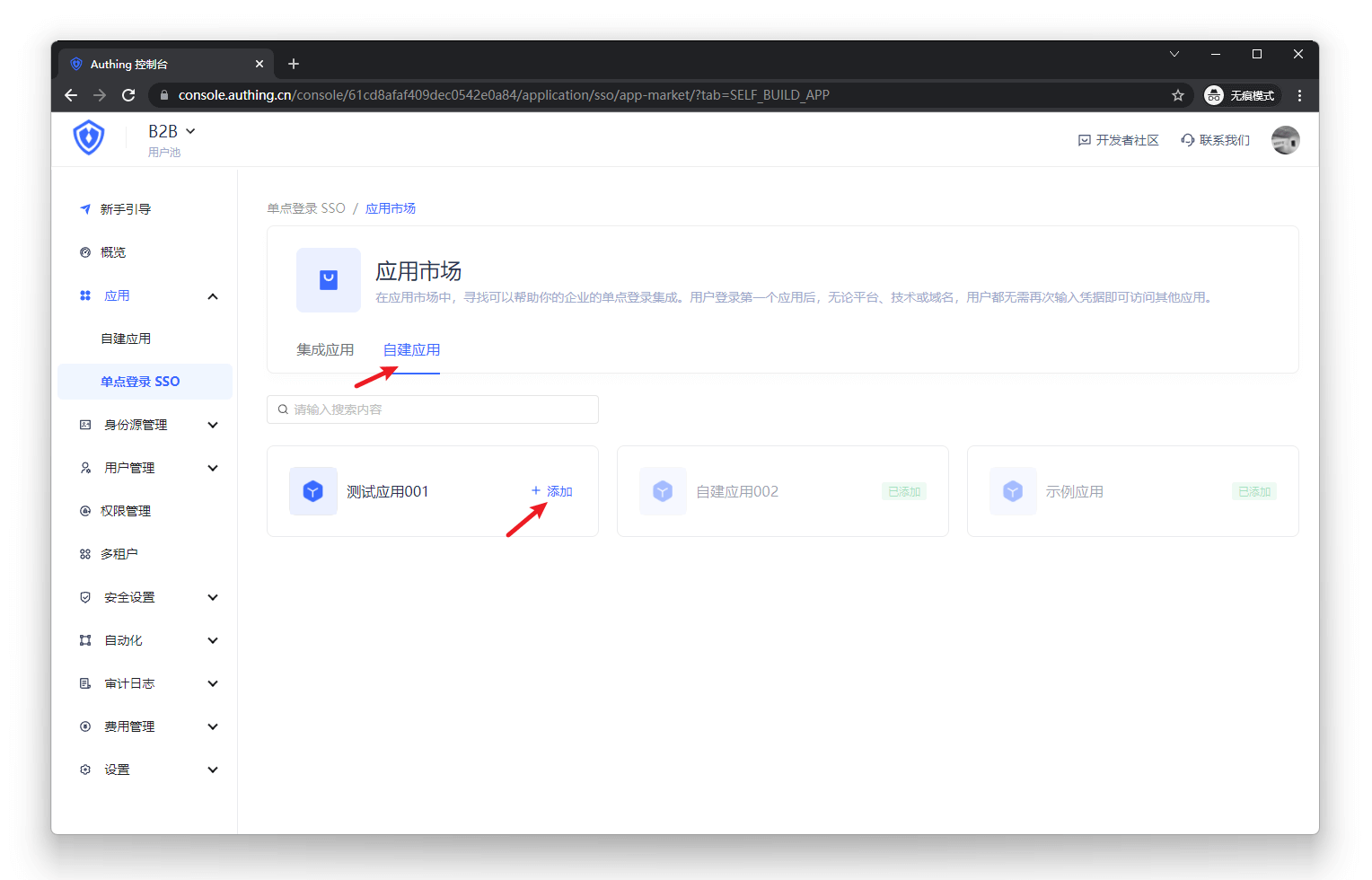Close the Authing 控制台 tab
The image size is (1372, 880).
[x=259, y=64]
